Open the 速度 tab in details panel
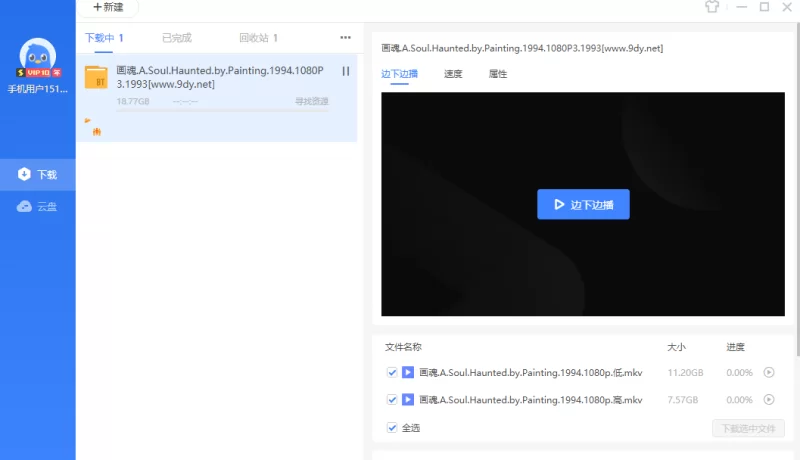800x460 pixels. (x=453, y=74)
